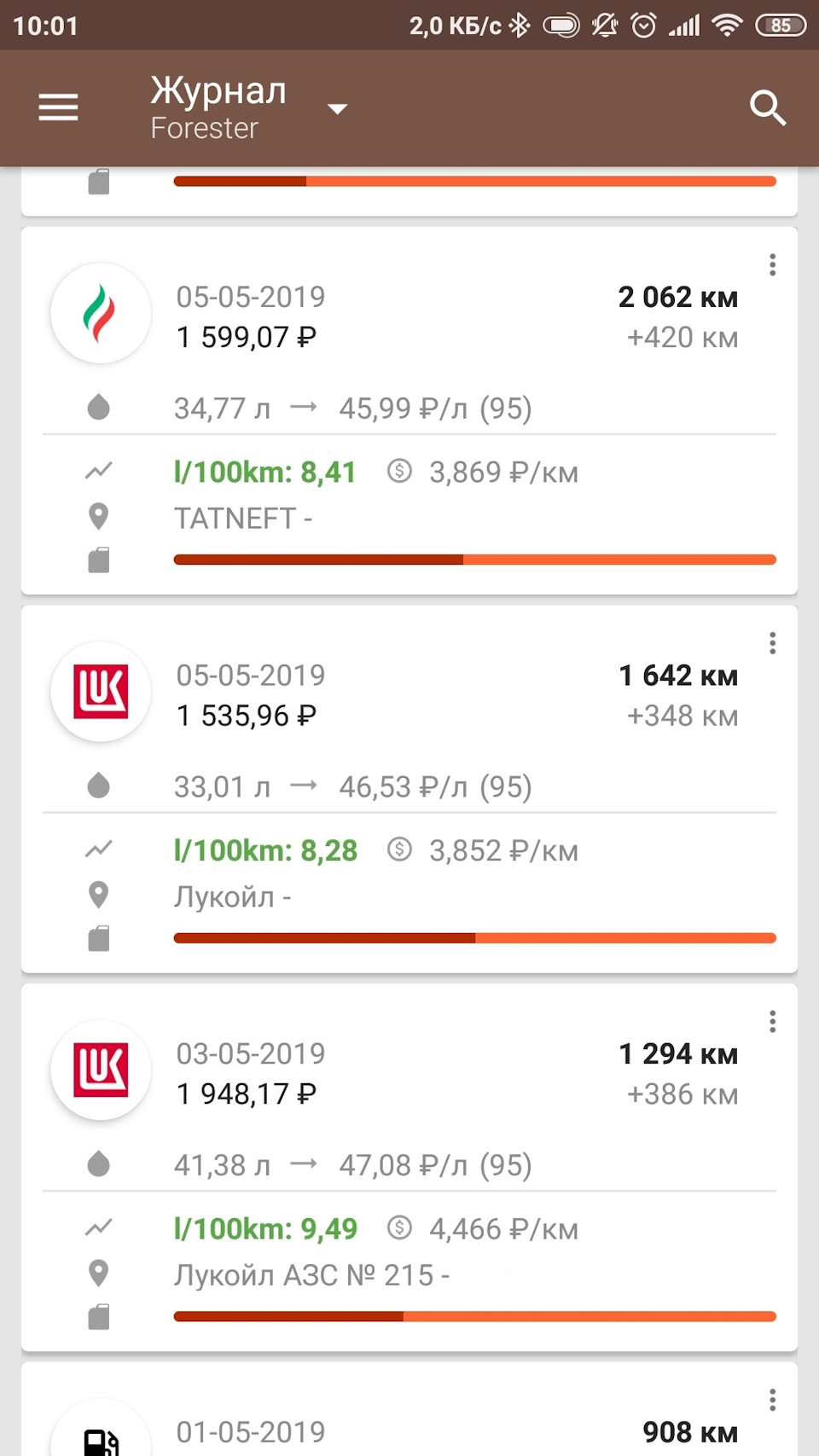
Task: Tap the fuel drop icon beside 33,01 л
Action: [x=99, y=786]
